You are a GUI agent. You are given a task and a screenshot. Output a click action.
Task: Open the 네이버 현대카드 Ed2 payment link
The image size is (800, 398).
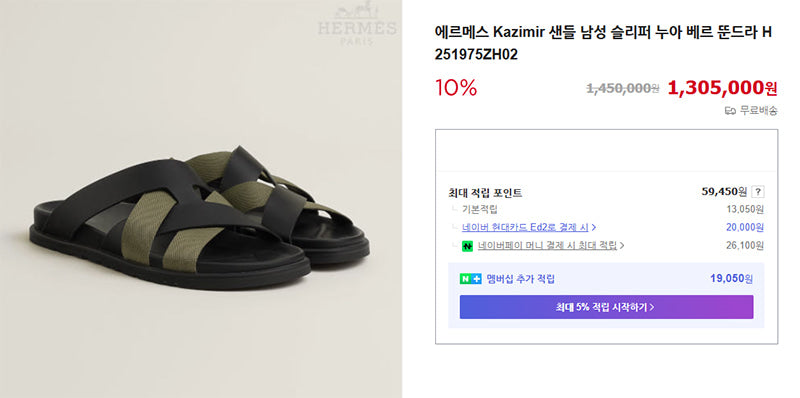[x=526, y=227]
